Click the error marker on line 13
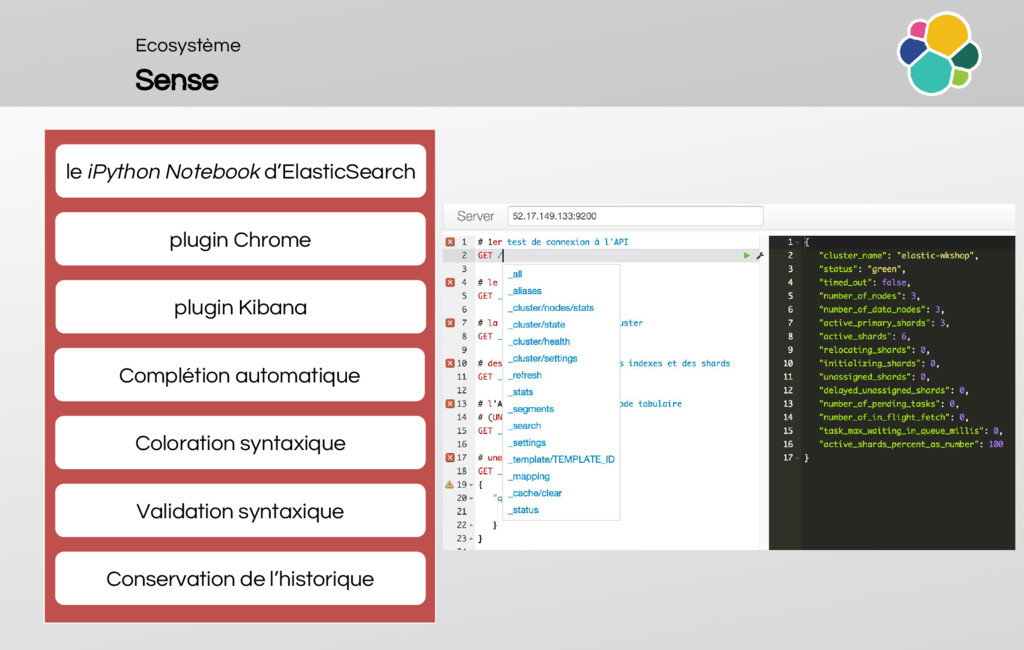This screenshot has width=1024, height=650. click(450, 404)
